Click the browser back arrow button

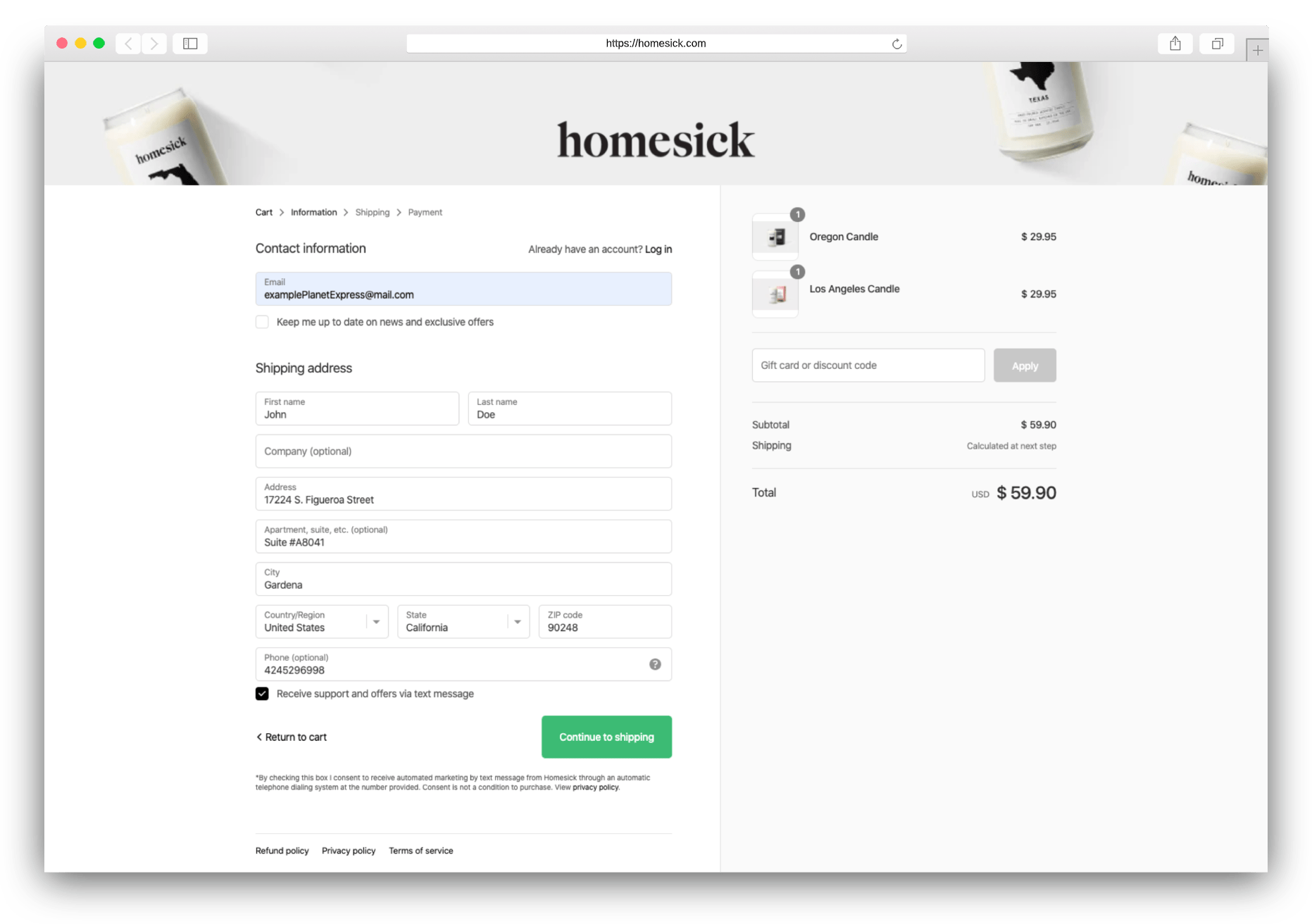[x=128, y=44]
